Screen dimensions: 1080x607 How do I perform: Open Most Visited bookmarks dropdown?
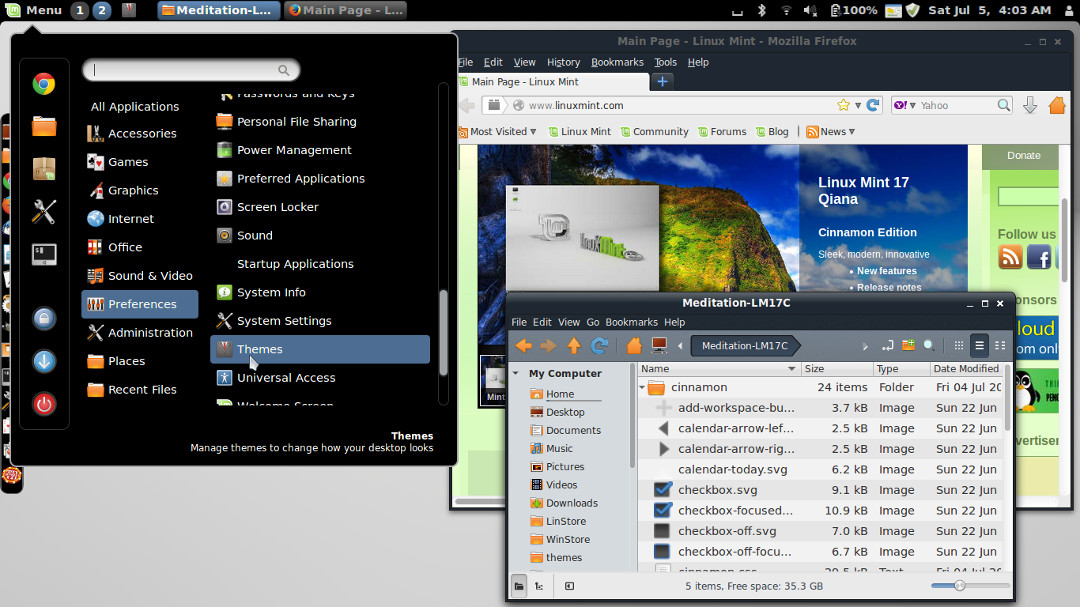[498, 132]
